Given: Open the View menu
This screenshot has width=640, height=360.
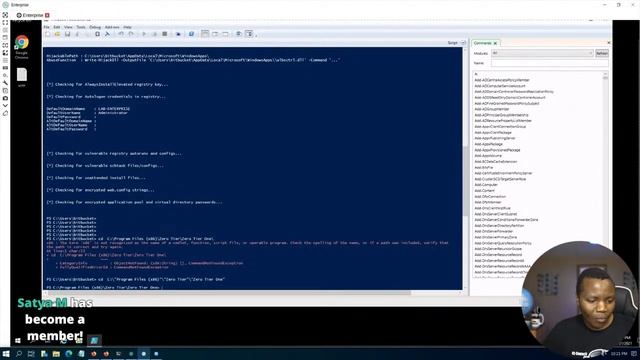Looking at the screenshot, I should 68,27.
